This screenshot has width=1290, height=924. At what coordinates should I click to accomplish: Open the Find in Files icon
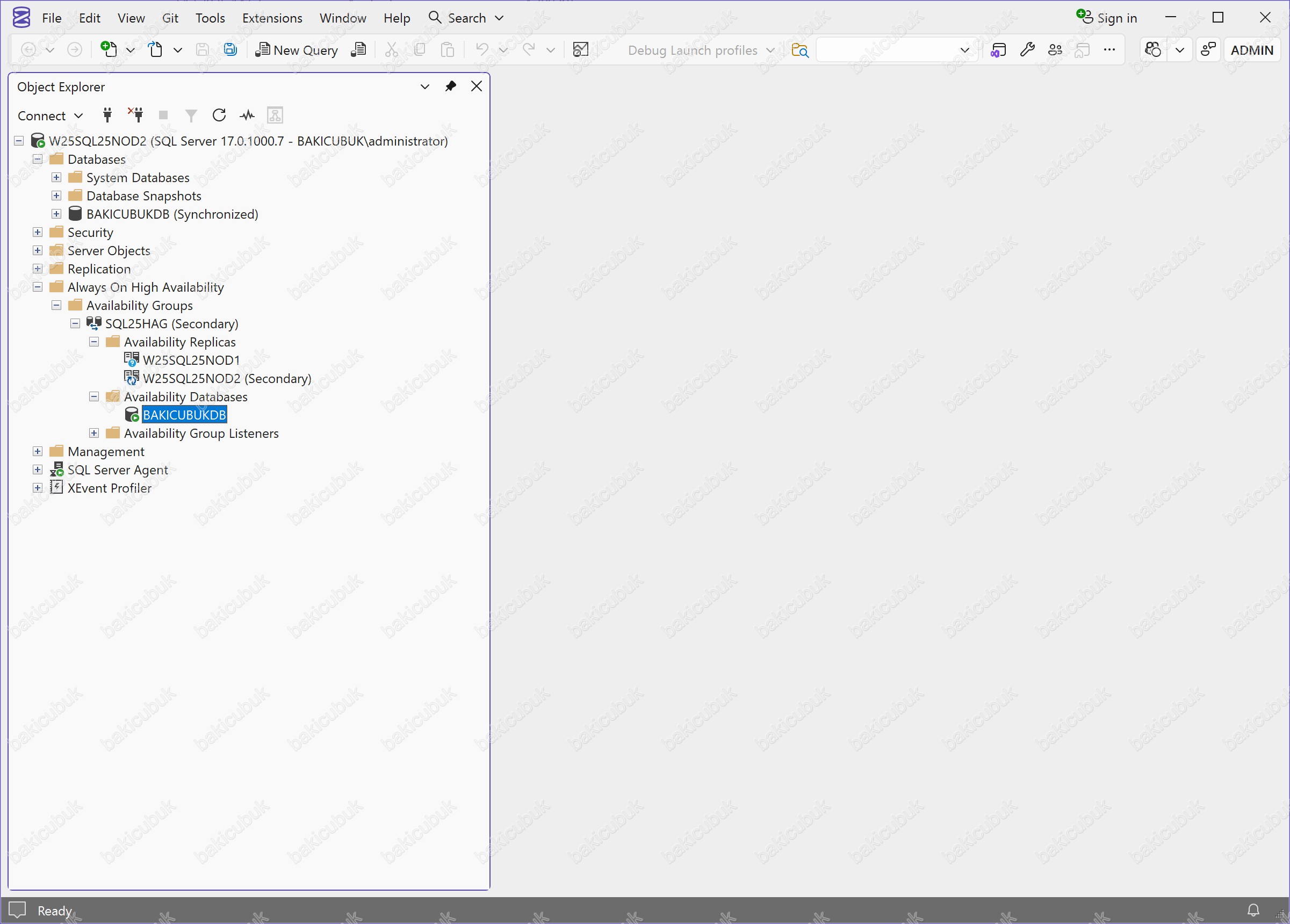799,50
